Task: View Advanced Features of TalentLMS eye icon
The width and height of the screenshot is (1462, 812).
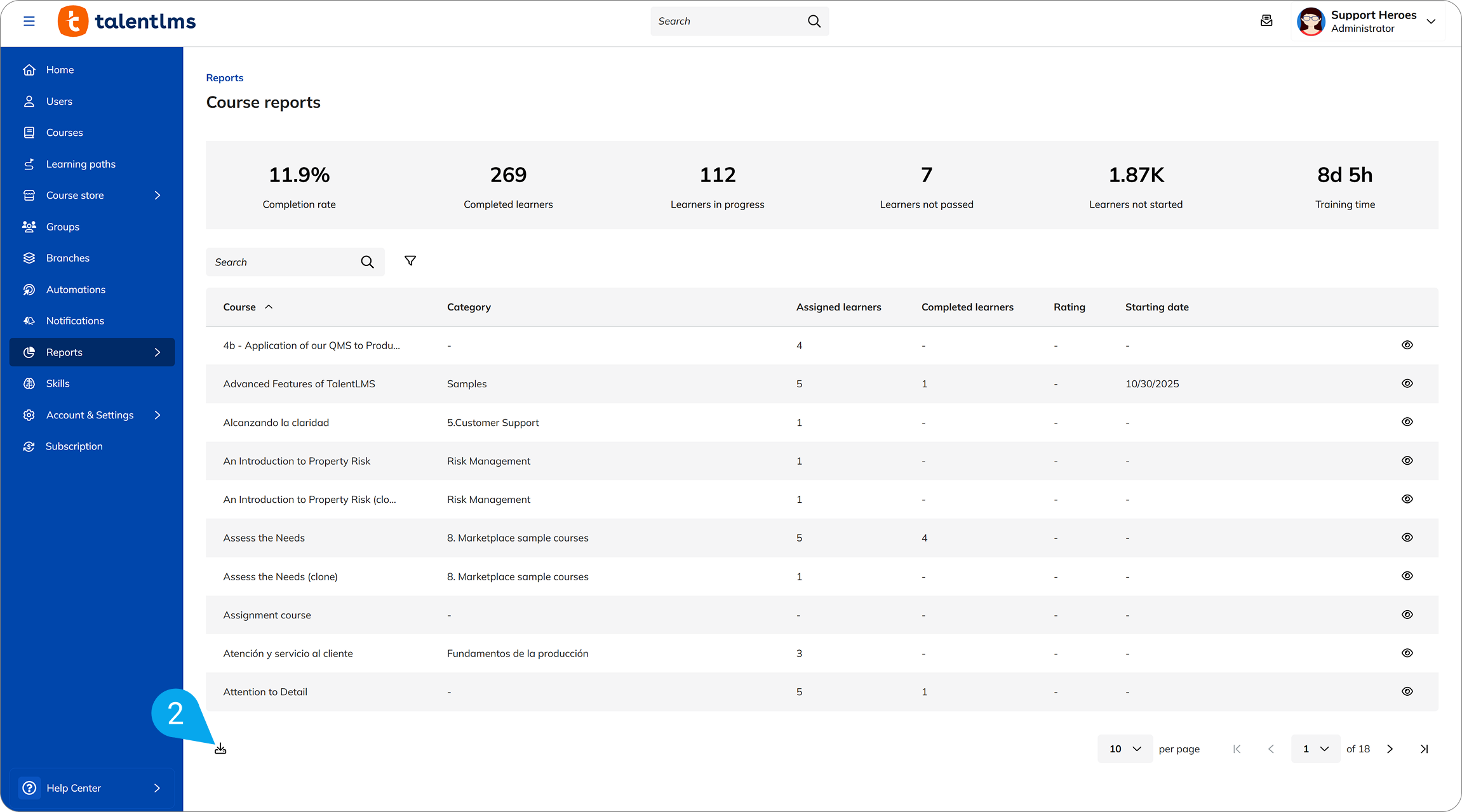Action: click(1407, 383)
